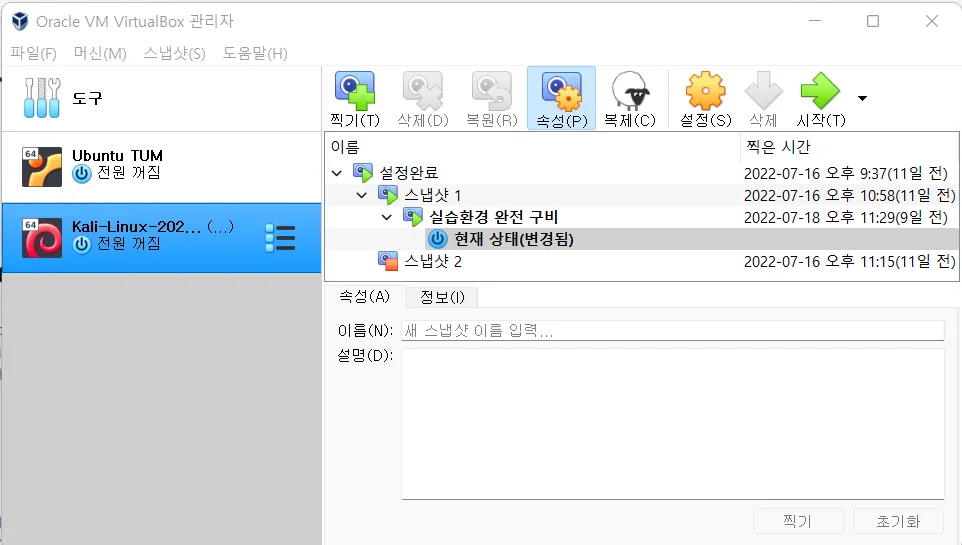Screen dimensions: 962x545
Task: Select the Ubuntu TUM machine icon
Action: [x=42, y=166]
